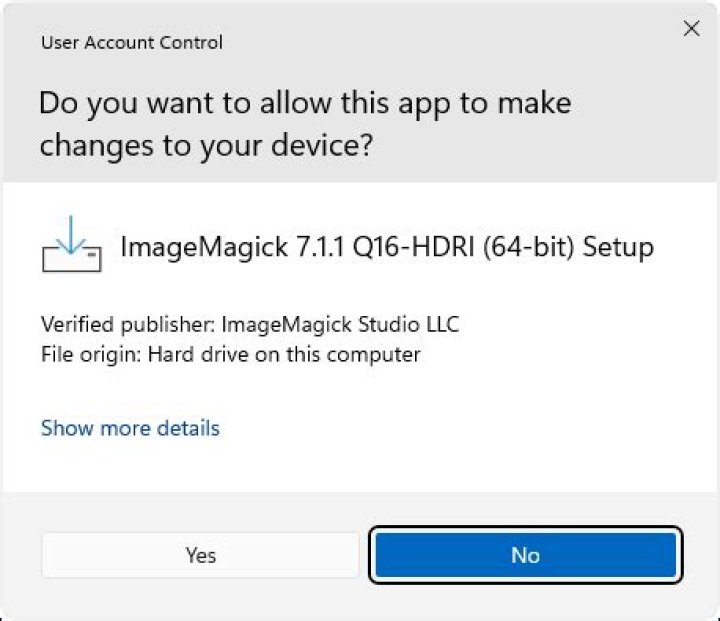720x621 pixels.
Task: Allow changes by clicking Yes
Action: pyautogui.click(x=200, y=555)
